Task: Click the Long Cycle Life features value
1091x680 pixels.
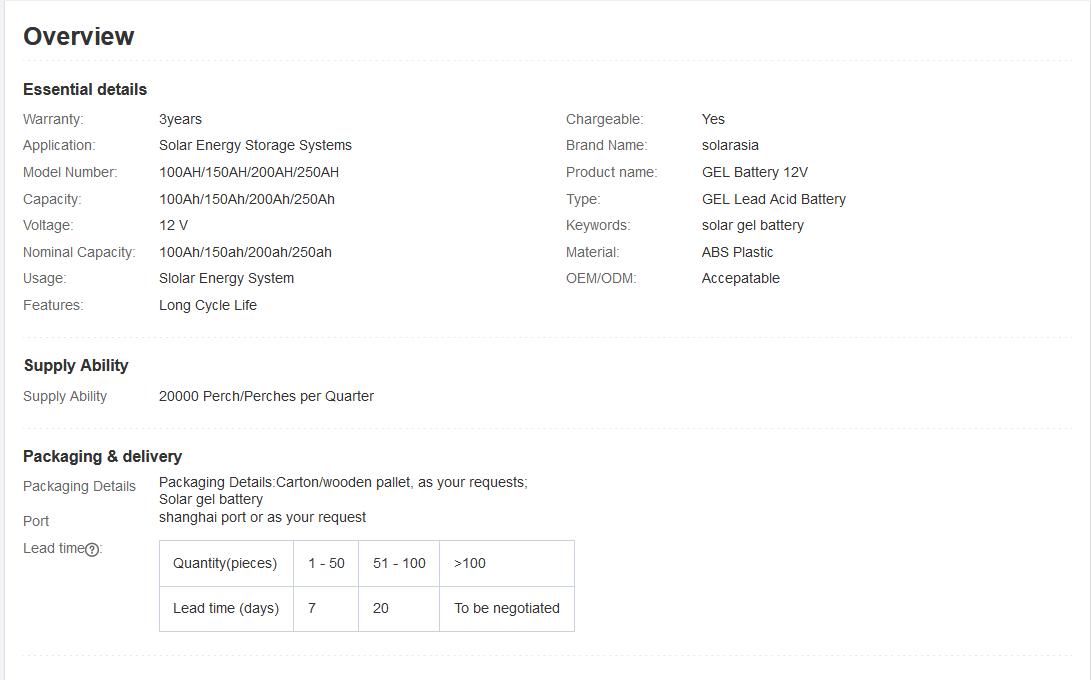Action: click(x=207, y=305)
